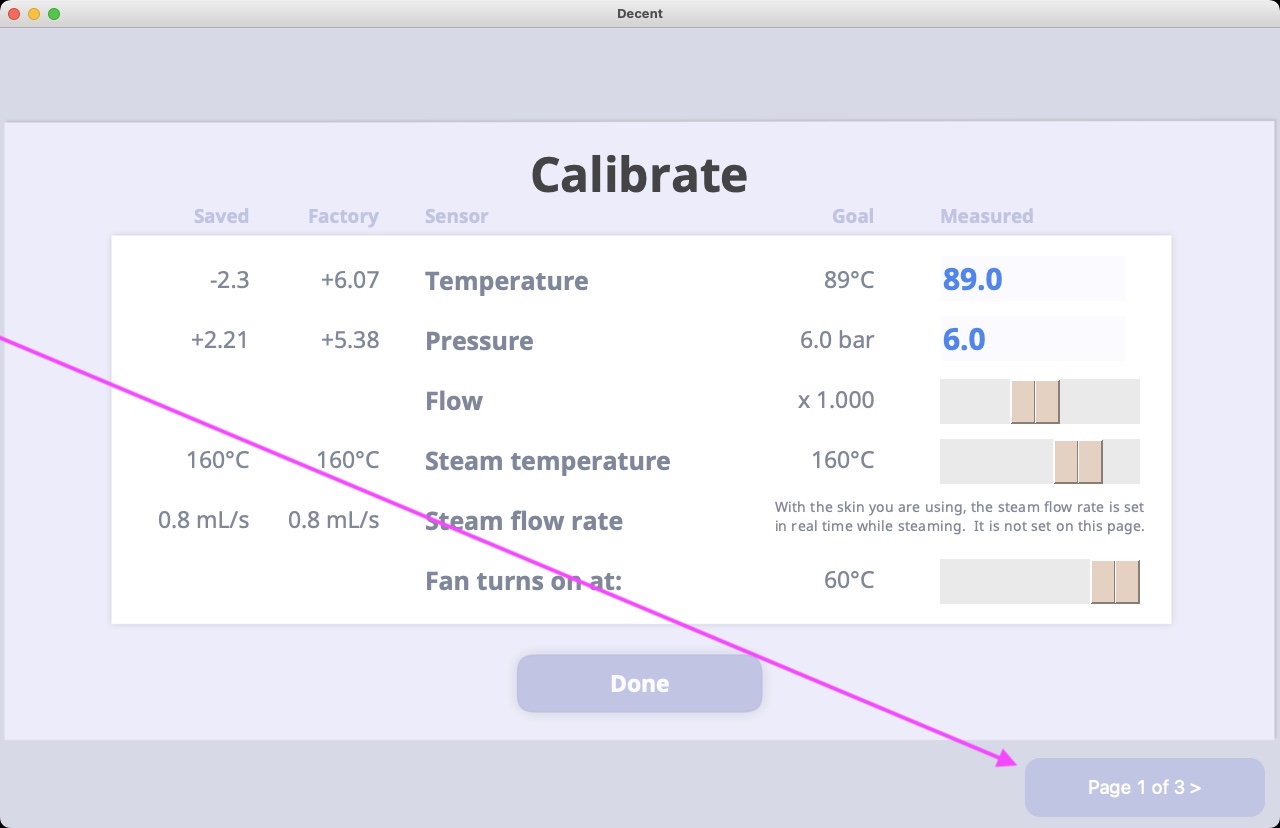Image resolution: width=1280 pixels, height=828 pixels.
Task: Minimize the Decent window with yellow button
Action: tap(34, 14)
